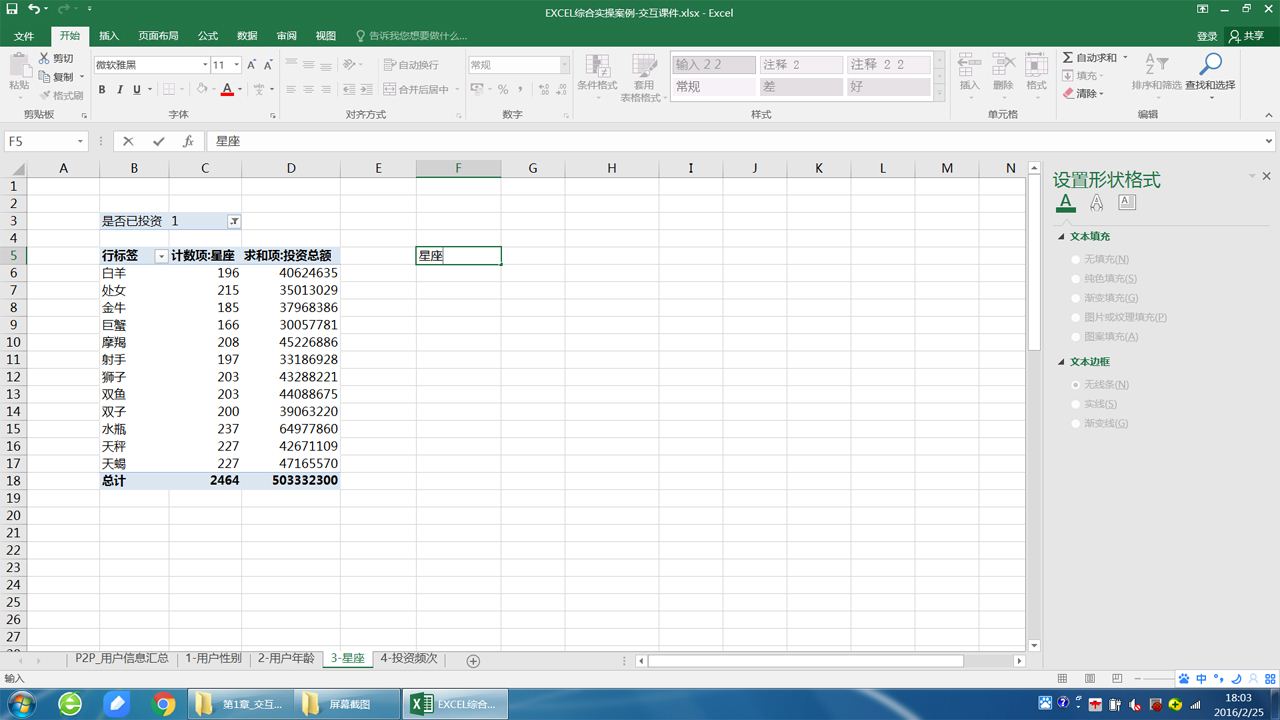This screenshot has width=1280, height=720.
Task: Click the confirm checkmark in the formula bar
Action: tap(158, 142)
